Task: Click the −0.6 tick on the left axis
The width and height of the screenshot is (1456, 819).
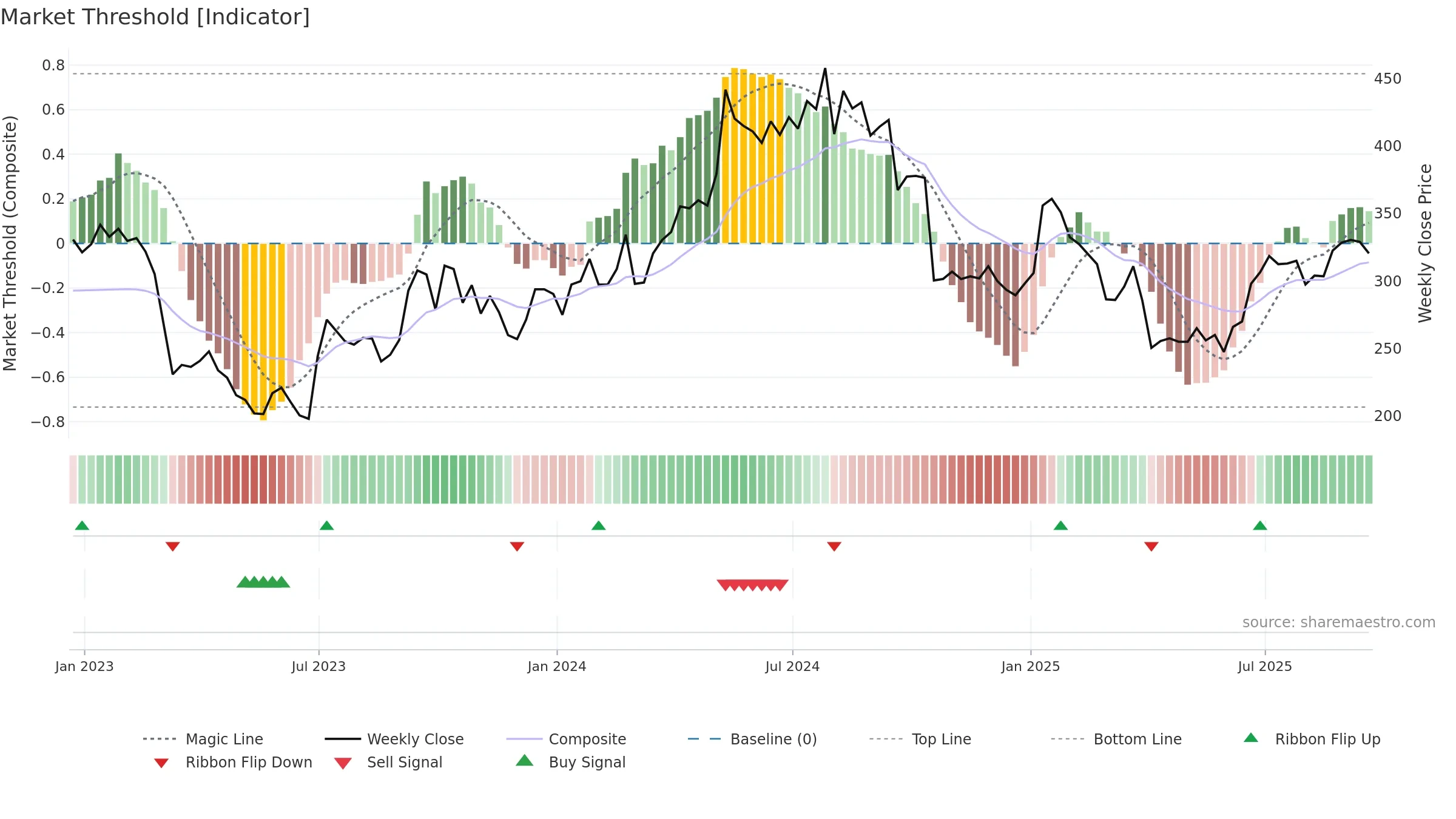Action: (48, 377)
